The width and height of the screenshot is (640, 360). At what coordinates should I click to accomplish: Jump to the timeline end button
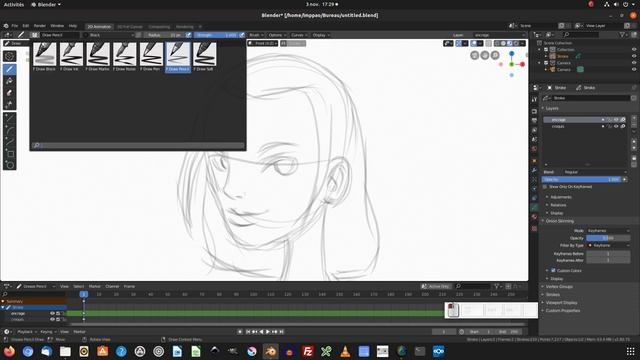282,332
